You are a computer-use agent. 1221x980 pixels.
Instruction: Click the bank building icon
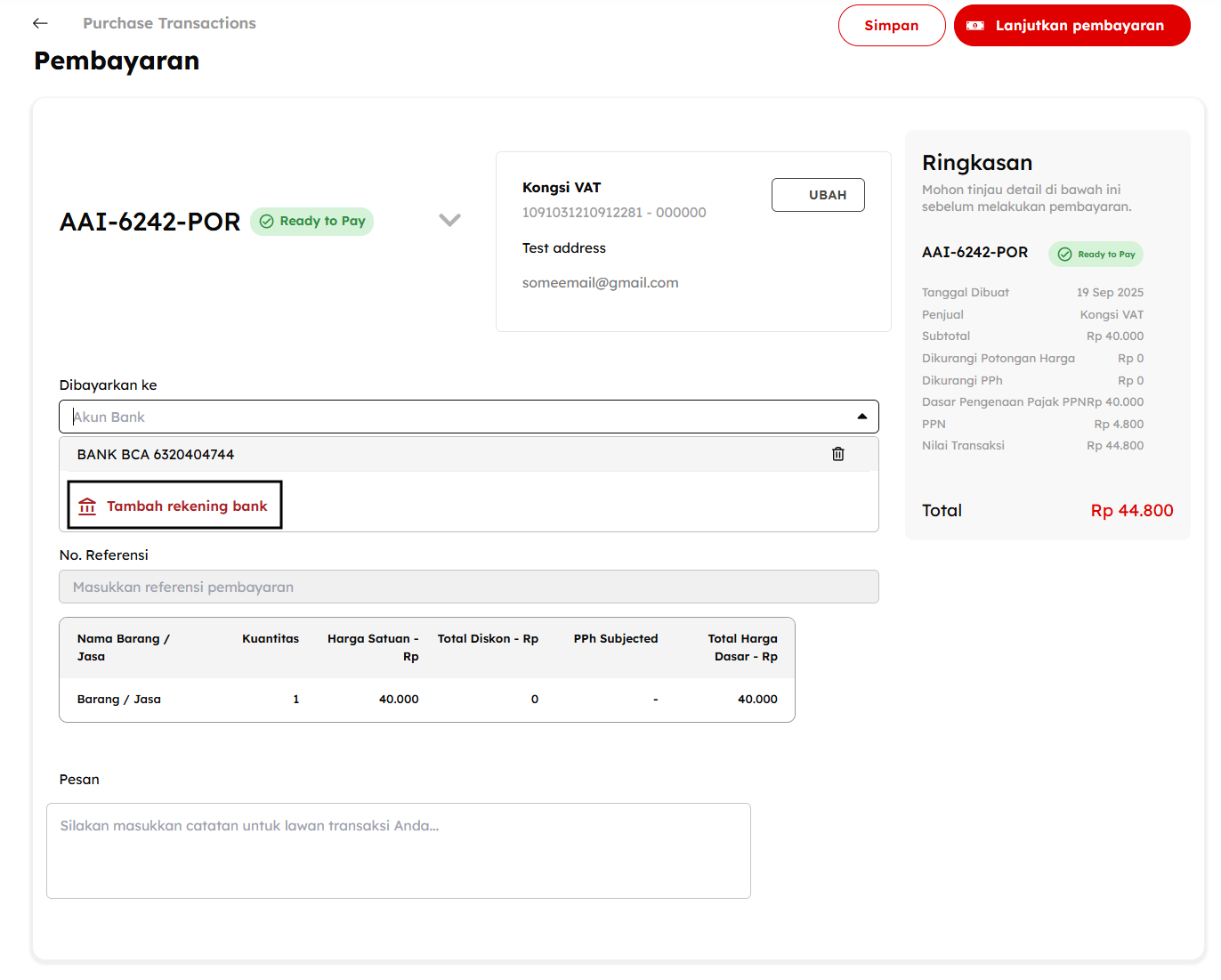pyautogui.click(x=87, y=506)
